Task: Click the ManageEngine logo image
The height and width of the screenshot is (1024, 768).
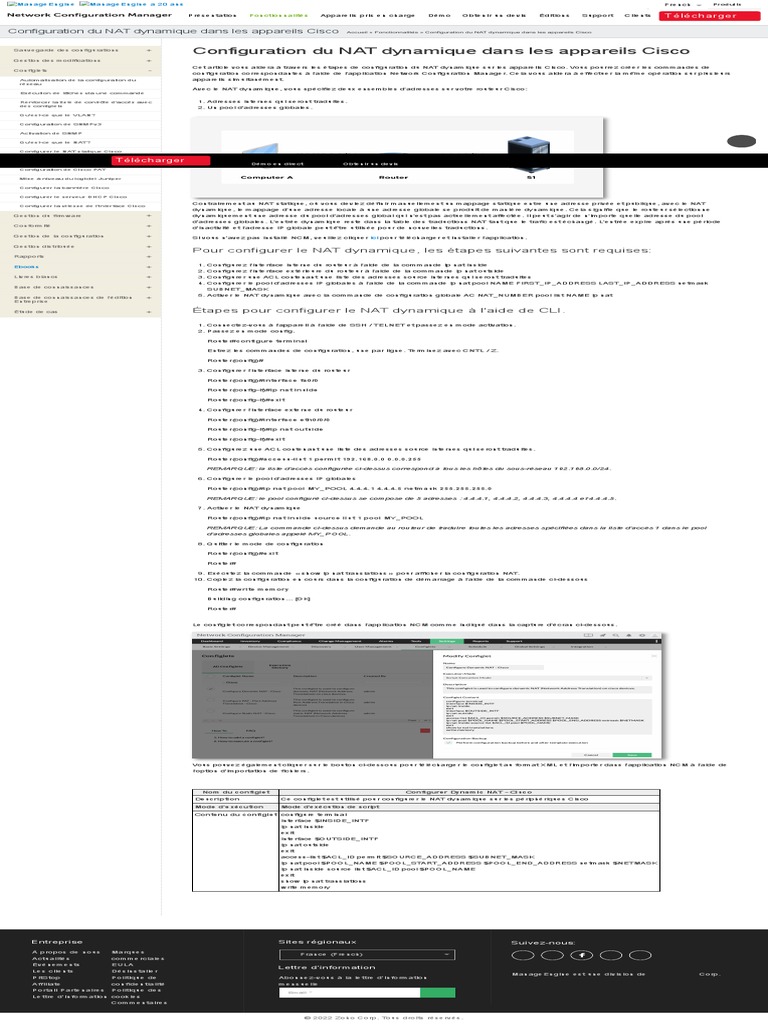Action: [x=40, y=5]
